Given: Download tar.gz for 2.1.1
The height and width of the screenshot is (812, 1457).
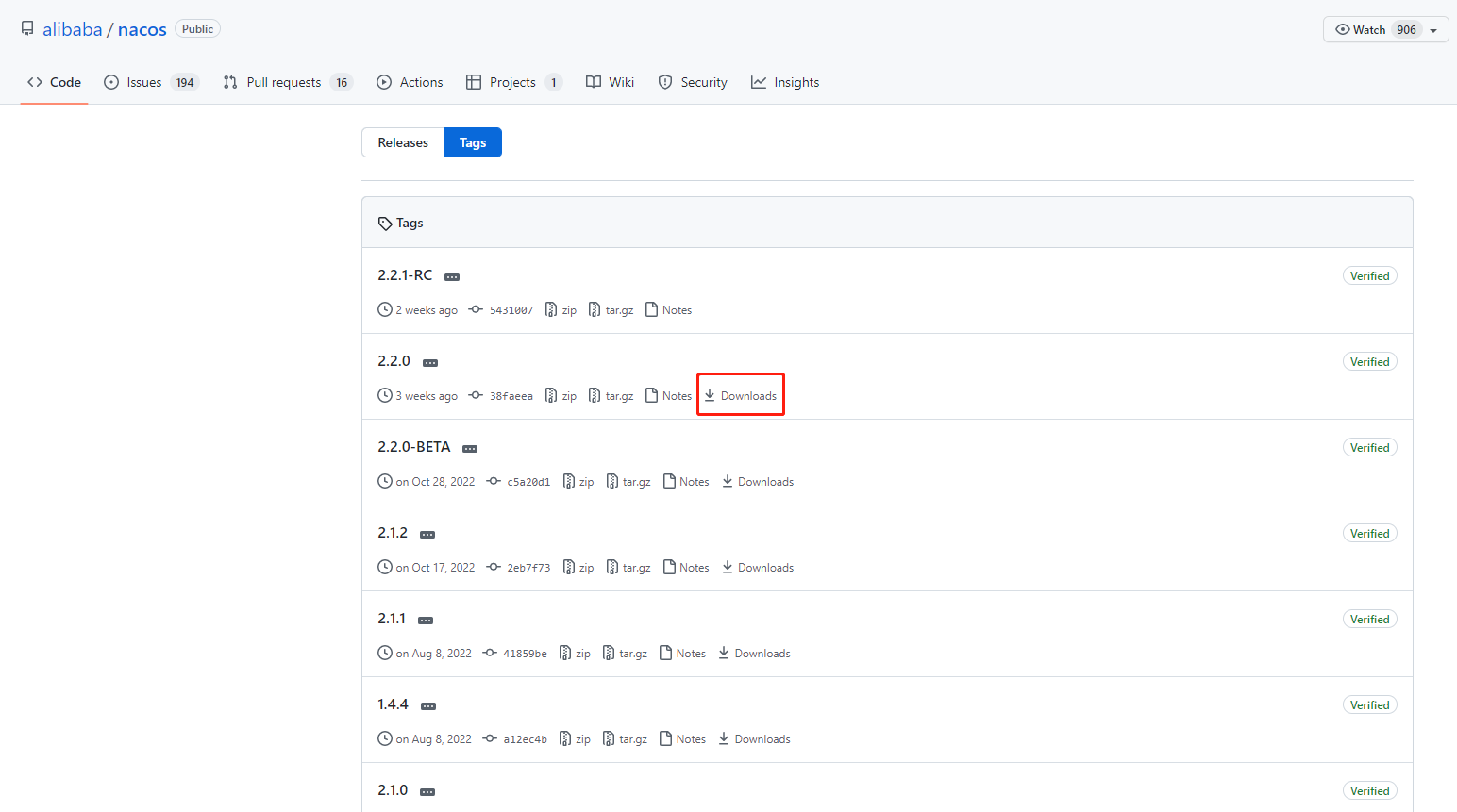Looking at the screenshot, I should coord(625,654).
